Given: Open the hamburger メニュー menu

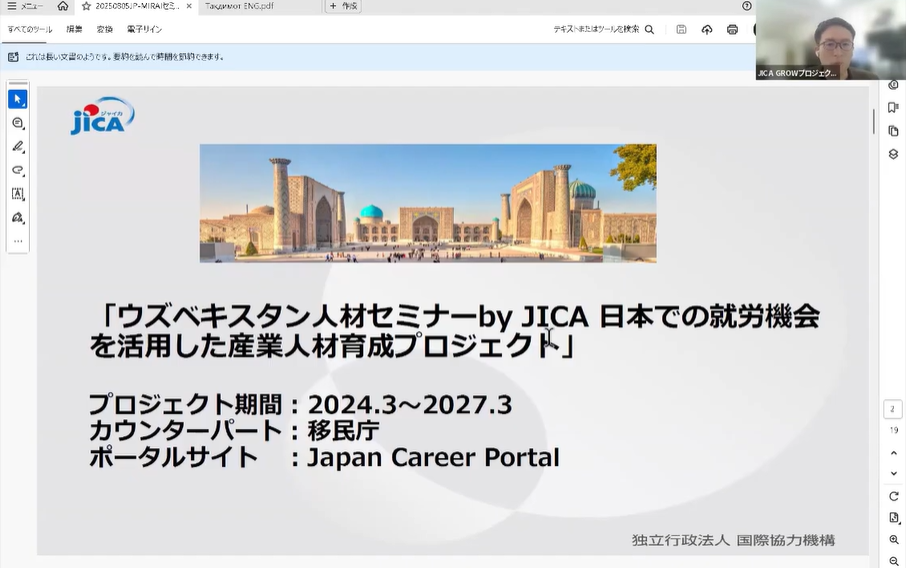Looking at the screenshot, I should 25,6.
